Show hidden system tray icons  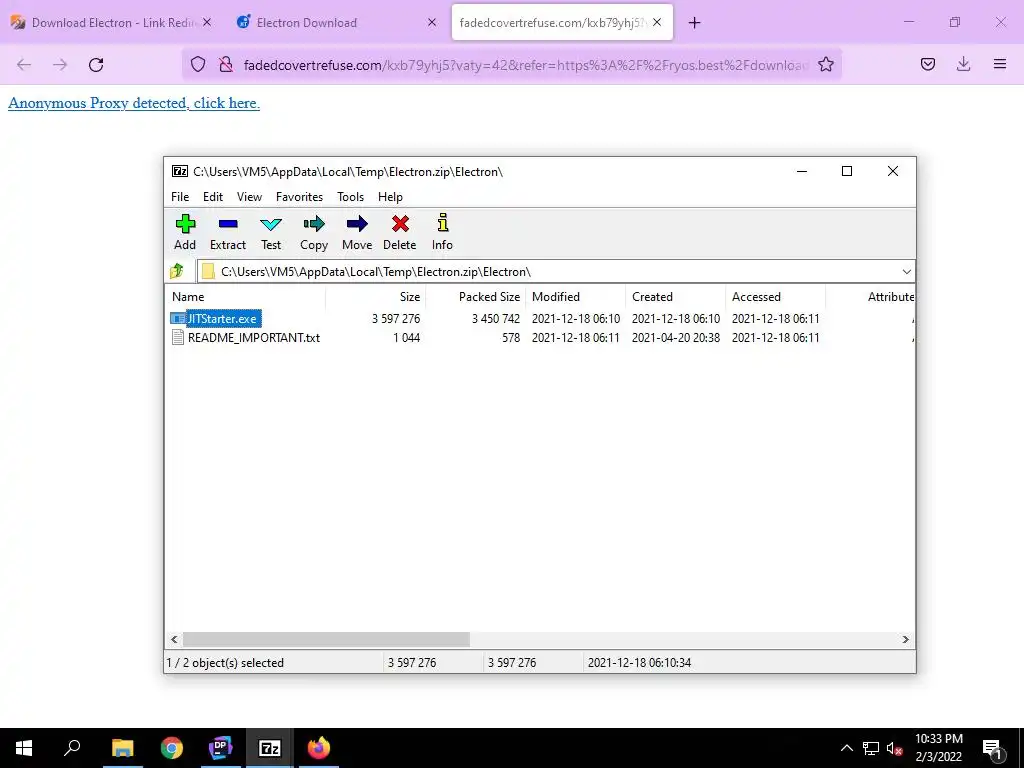(846, 748)
